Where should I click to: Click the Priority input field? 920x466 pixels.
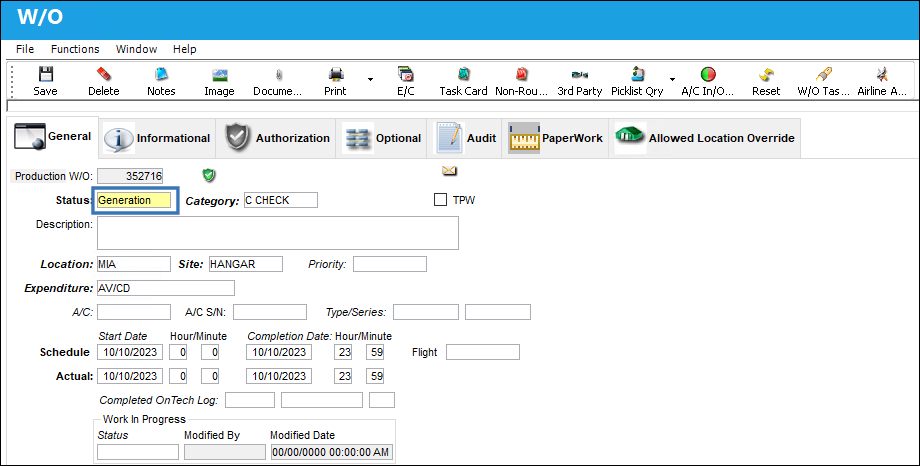390,264
